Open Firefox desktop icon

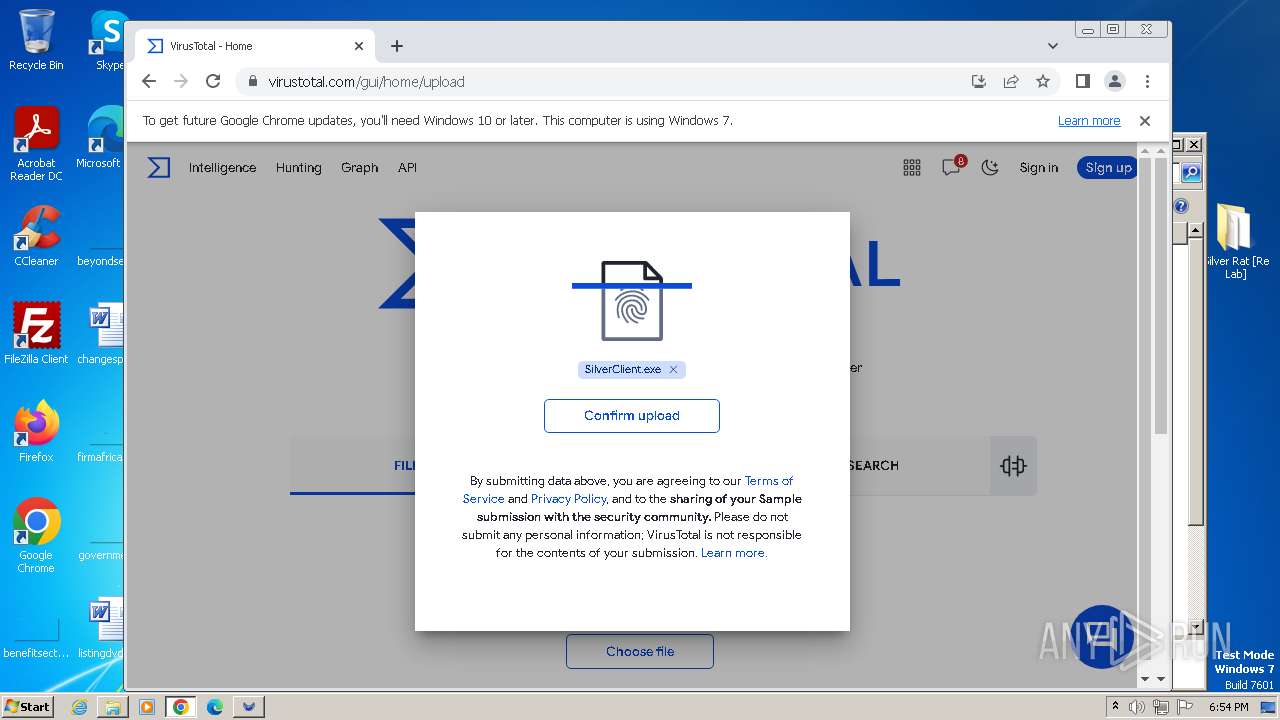(36, 432)
